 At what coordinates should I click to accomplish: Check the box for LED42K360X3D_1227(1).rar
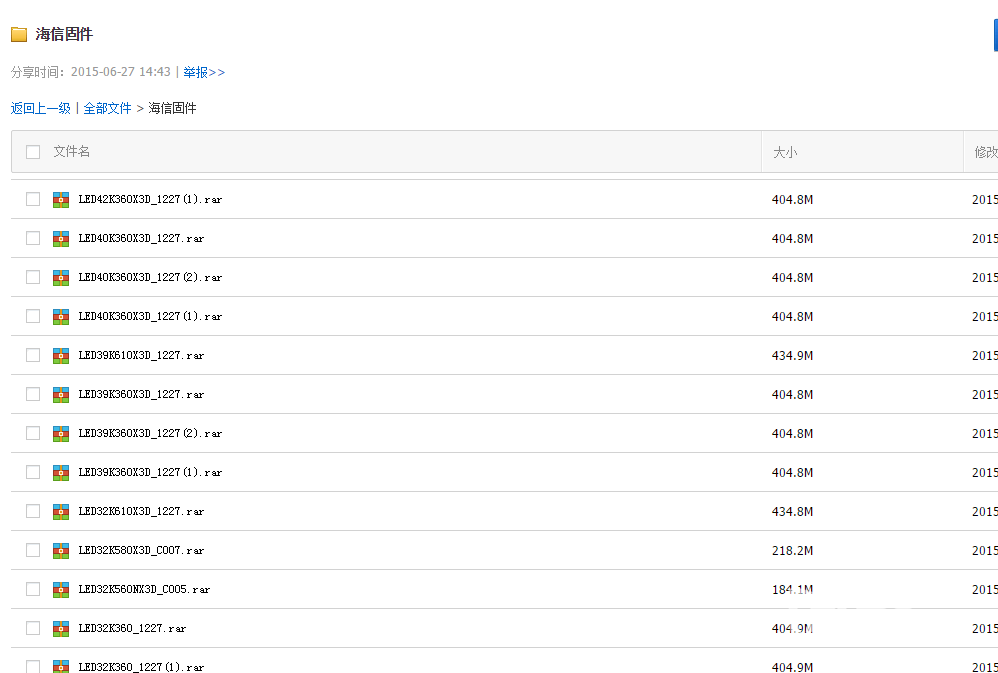point(33,199)
